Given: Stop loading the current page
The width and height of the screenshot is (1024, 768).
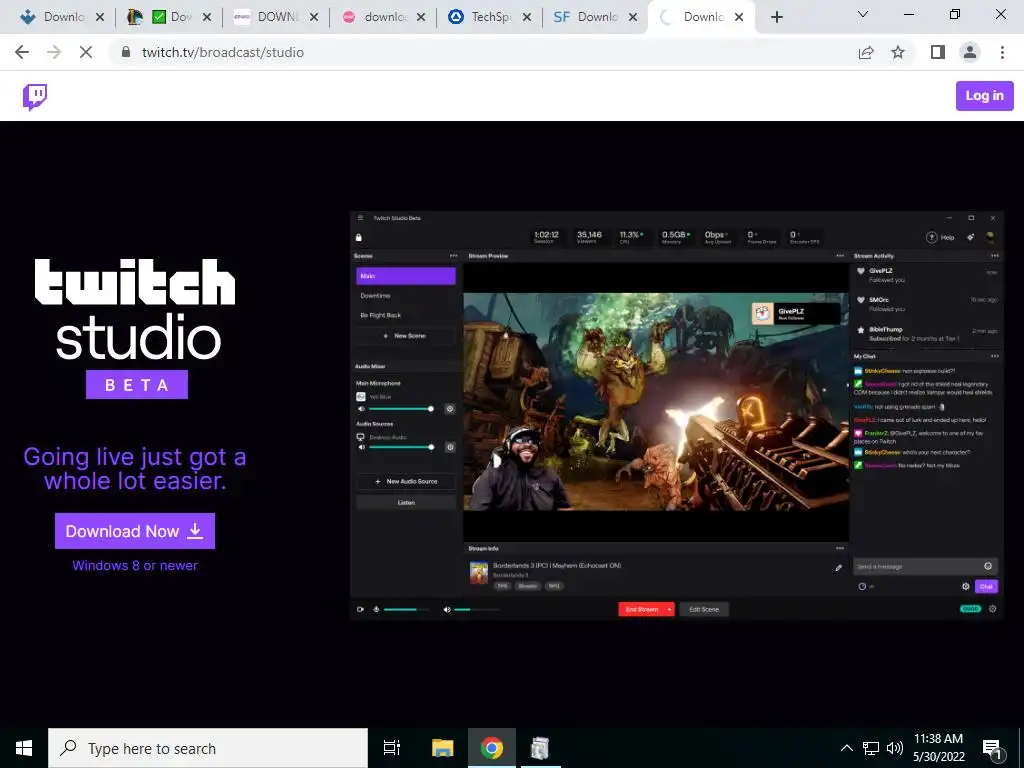Looking at the screenshot, I should 86,52.
